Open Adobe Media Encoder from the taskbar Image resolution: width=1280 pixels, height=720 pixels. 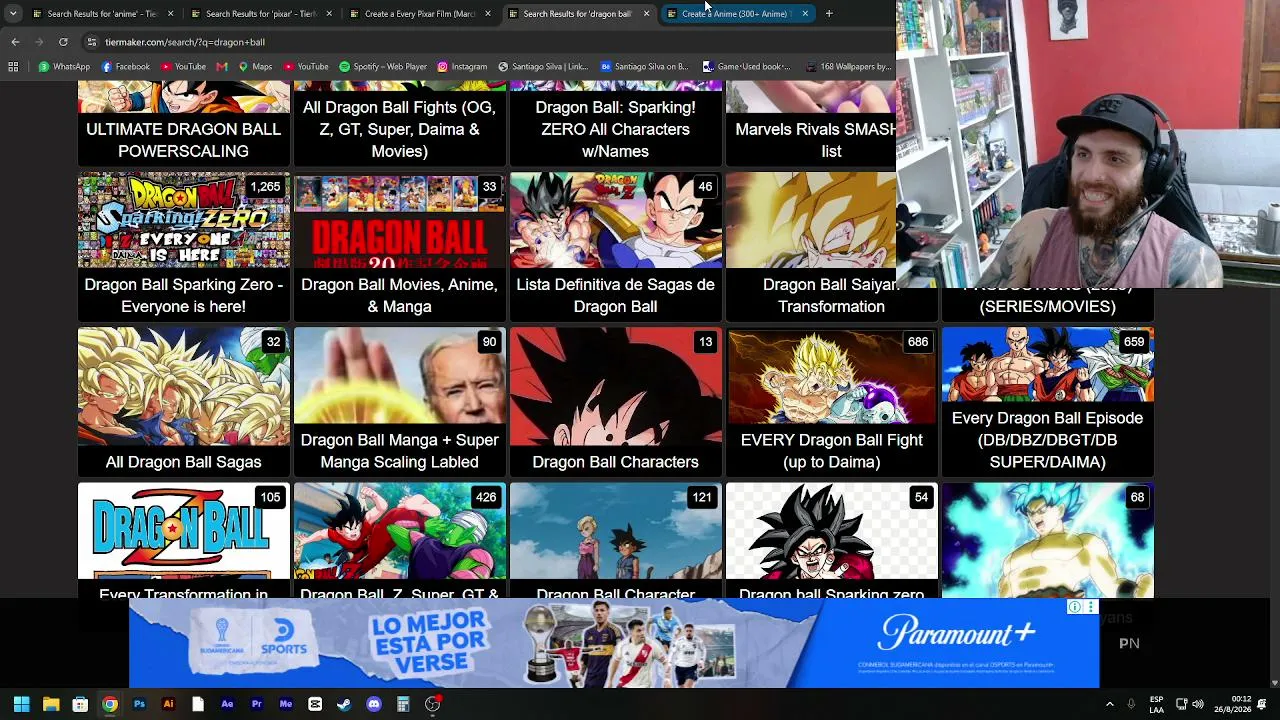tap(286, 704)
